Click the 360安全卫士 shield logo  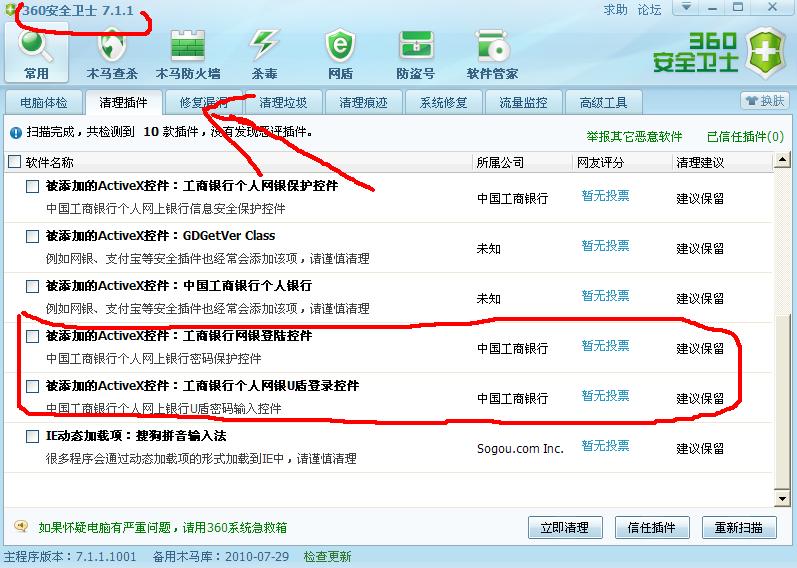pos(767,52)
